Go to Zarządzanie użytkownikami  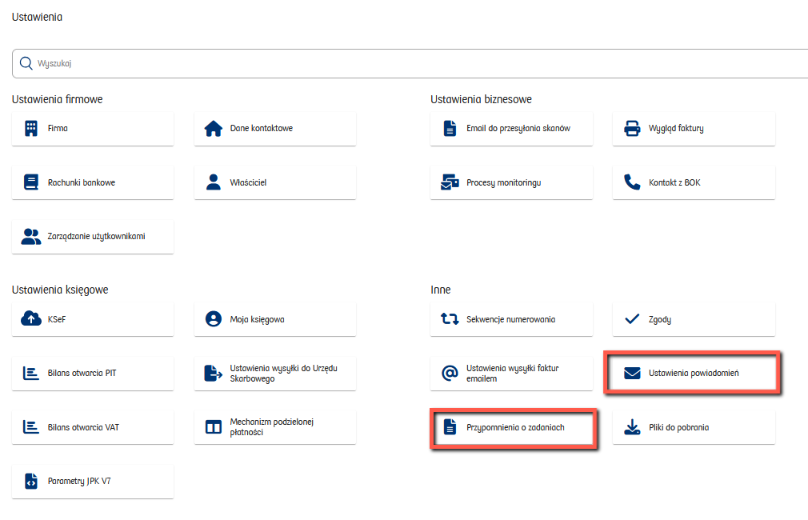[93, 237]
